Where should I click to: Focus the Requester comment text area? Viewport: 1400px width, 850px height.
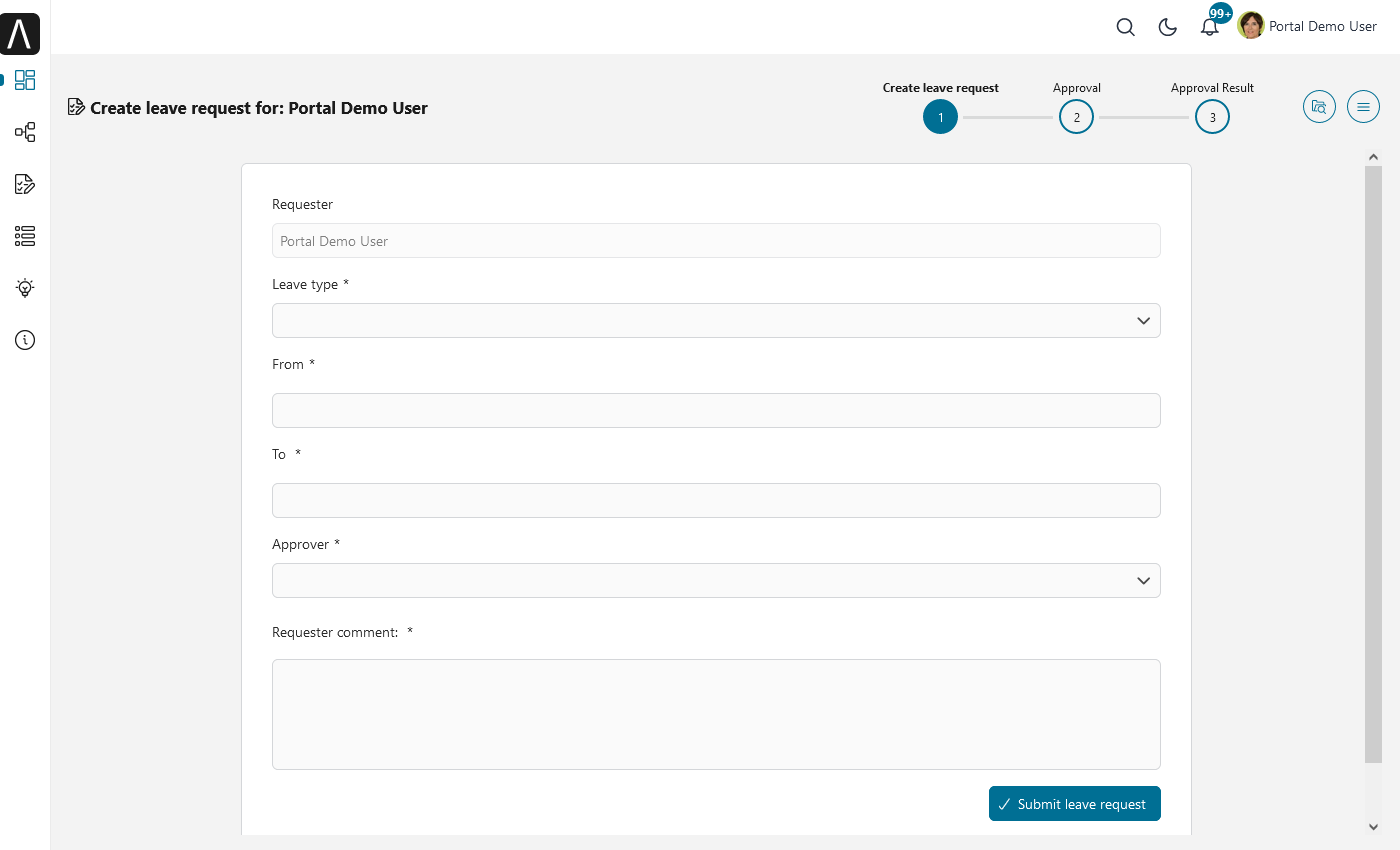pyautogui.click(x=716, y=714)
